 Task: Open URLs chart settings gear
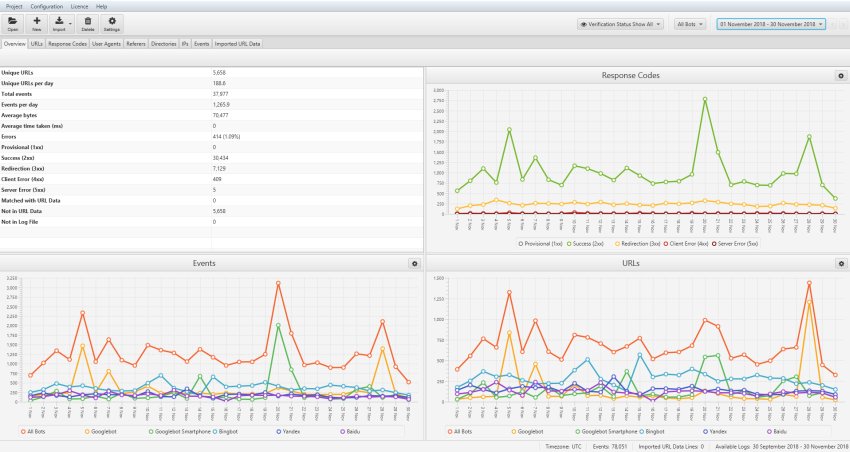[840, 263]
